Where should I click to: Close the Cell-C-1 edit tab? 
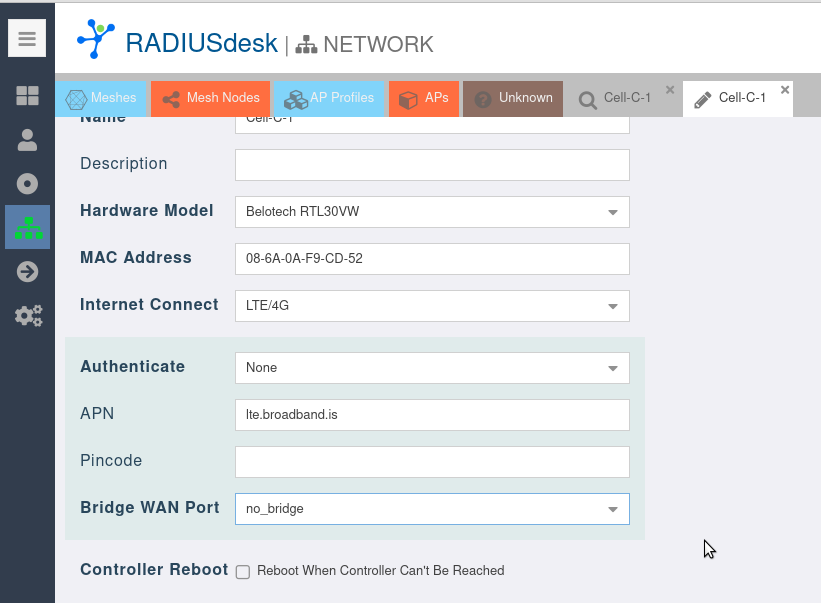point(785,90)
